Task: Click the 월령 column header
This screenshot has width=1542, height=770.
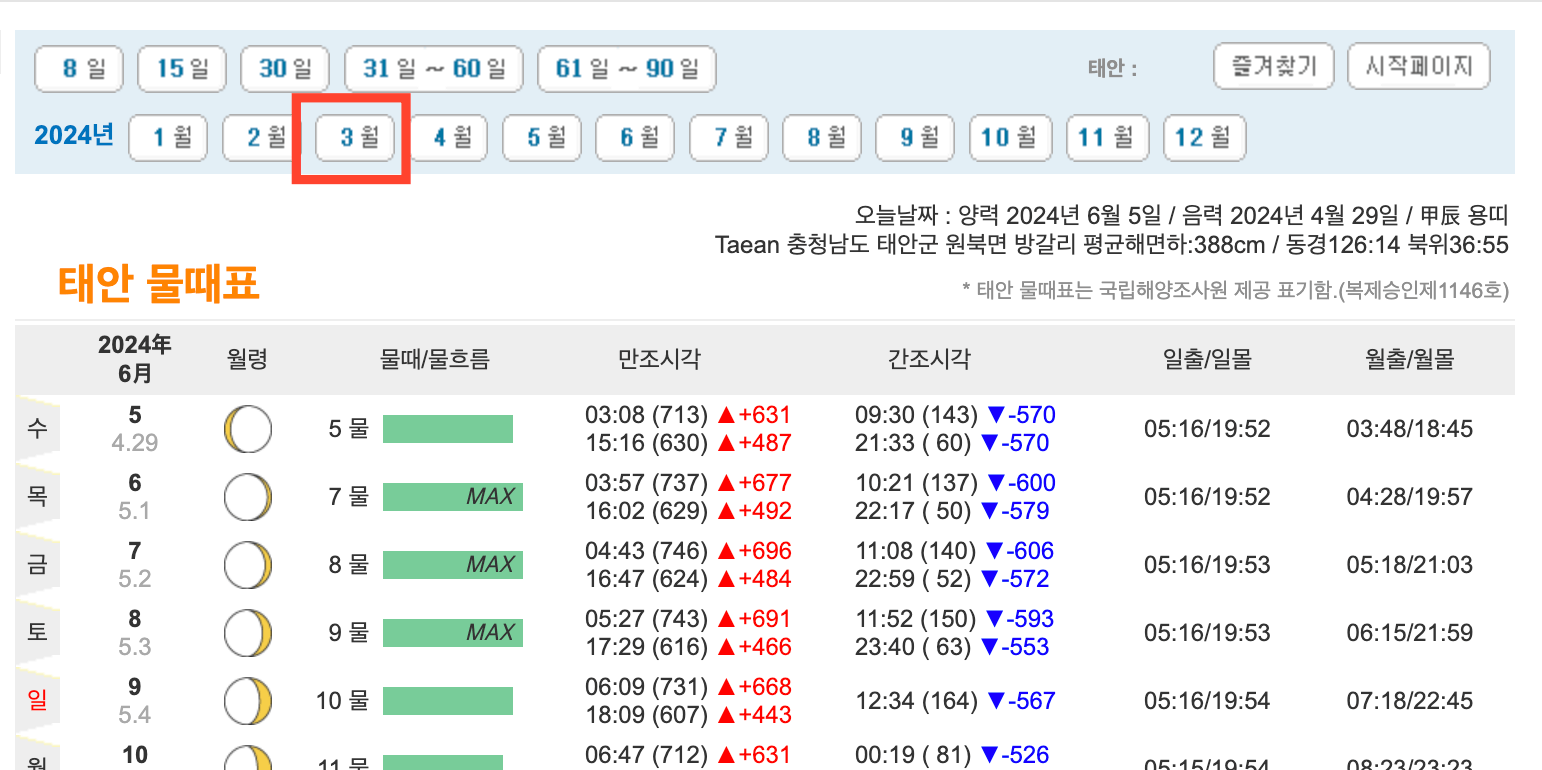Action: tap(247, 359)
